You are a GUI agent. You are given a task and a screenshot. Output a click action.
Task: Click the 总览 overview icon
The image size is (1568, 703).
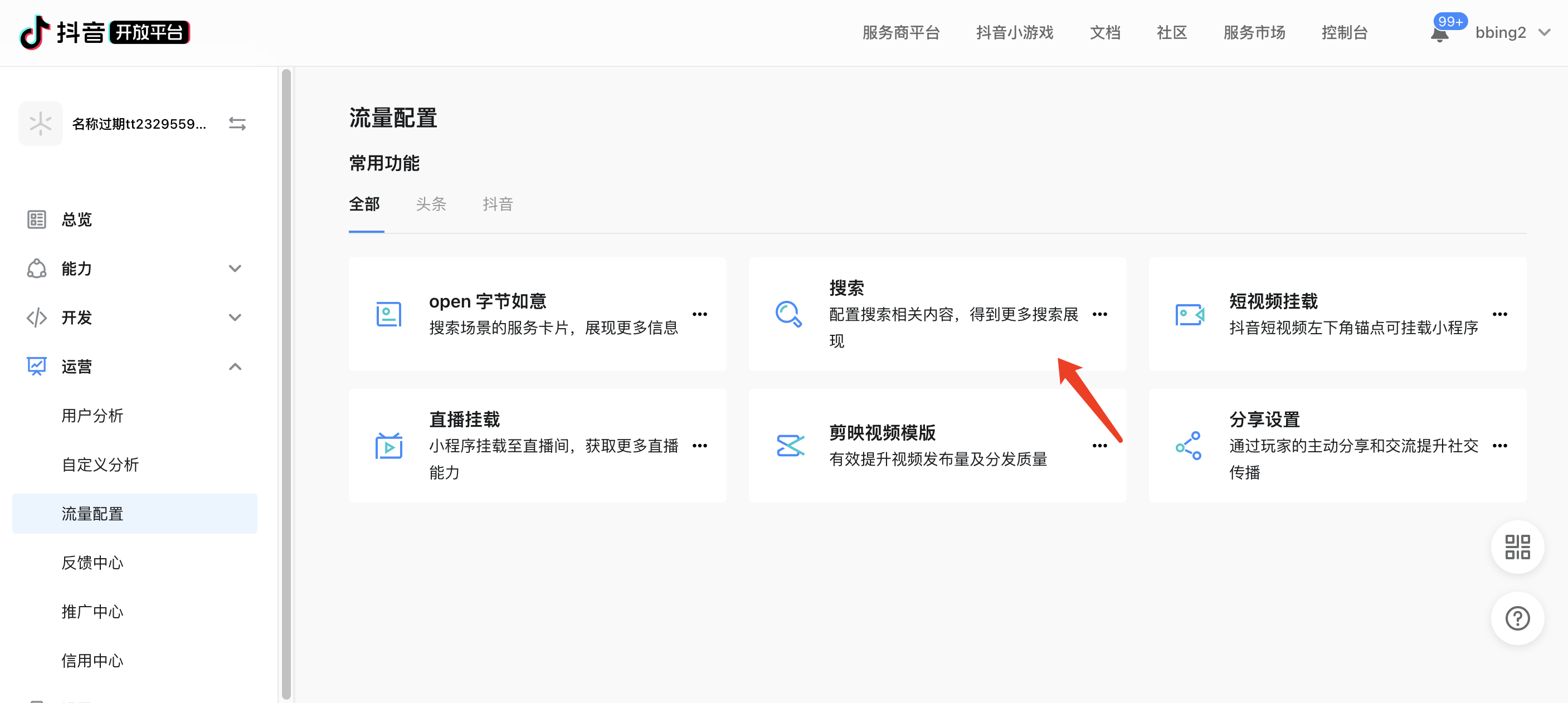point(37,219)
